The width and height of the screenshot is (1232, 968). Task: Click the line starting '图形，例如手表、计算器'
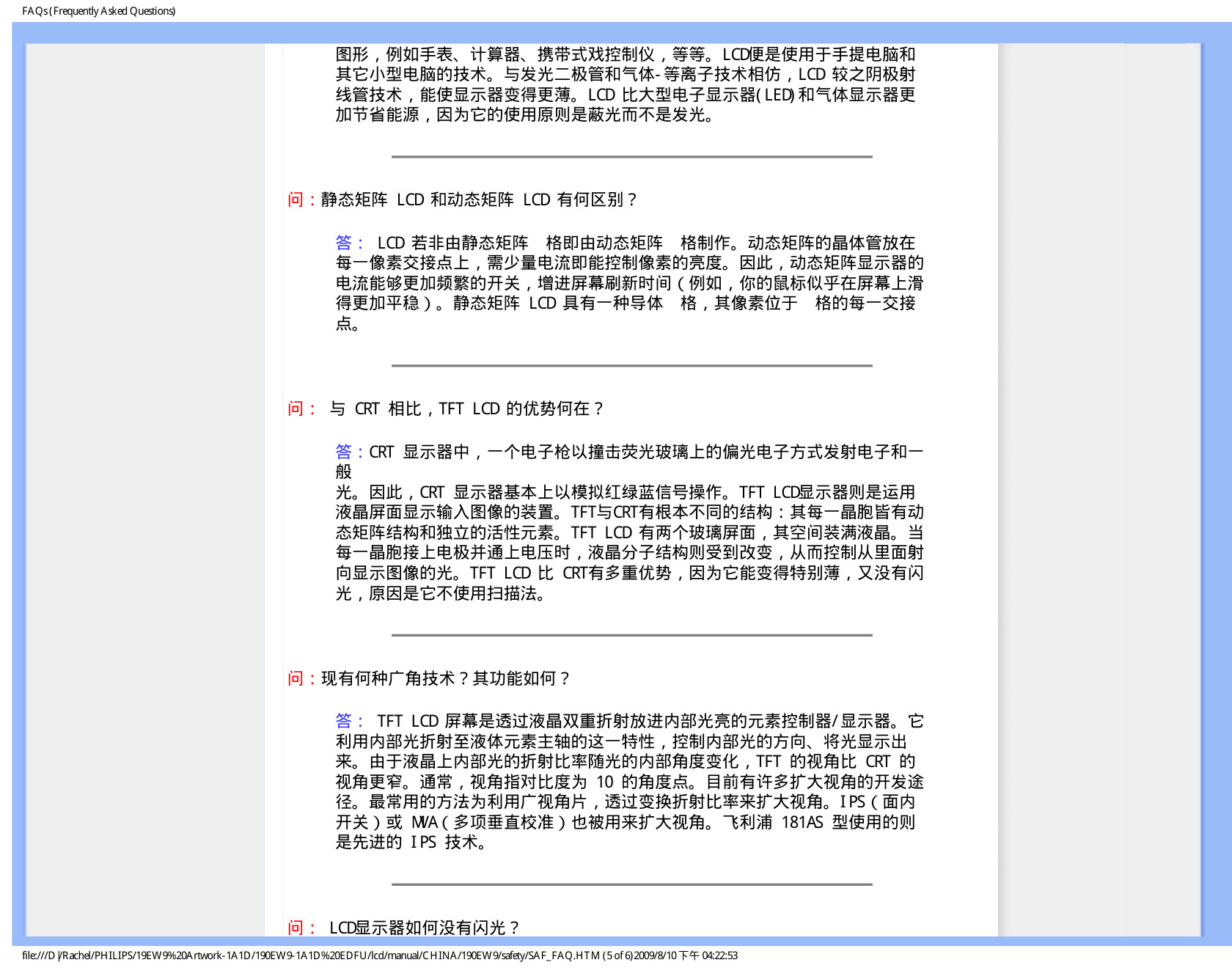pos(626,54)
